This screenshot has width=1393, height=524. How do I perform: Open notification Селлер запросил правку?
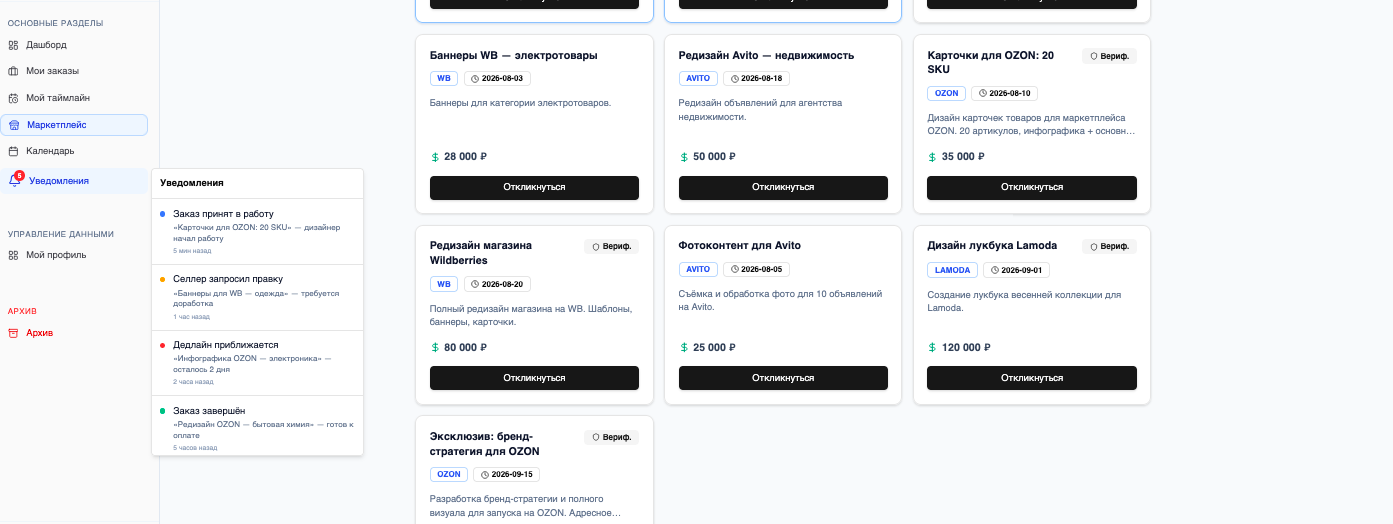pyautogui.click(x=257, y=298)
